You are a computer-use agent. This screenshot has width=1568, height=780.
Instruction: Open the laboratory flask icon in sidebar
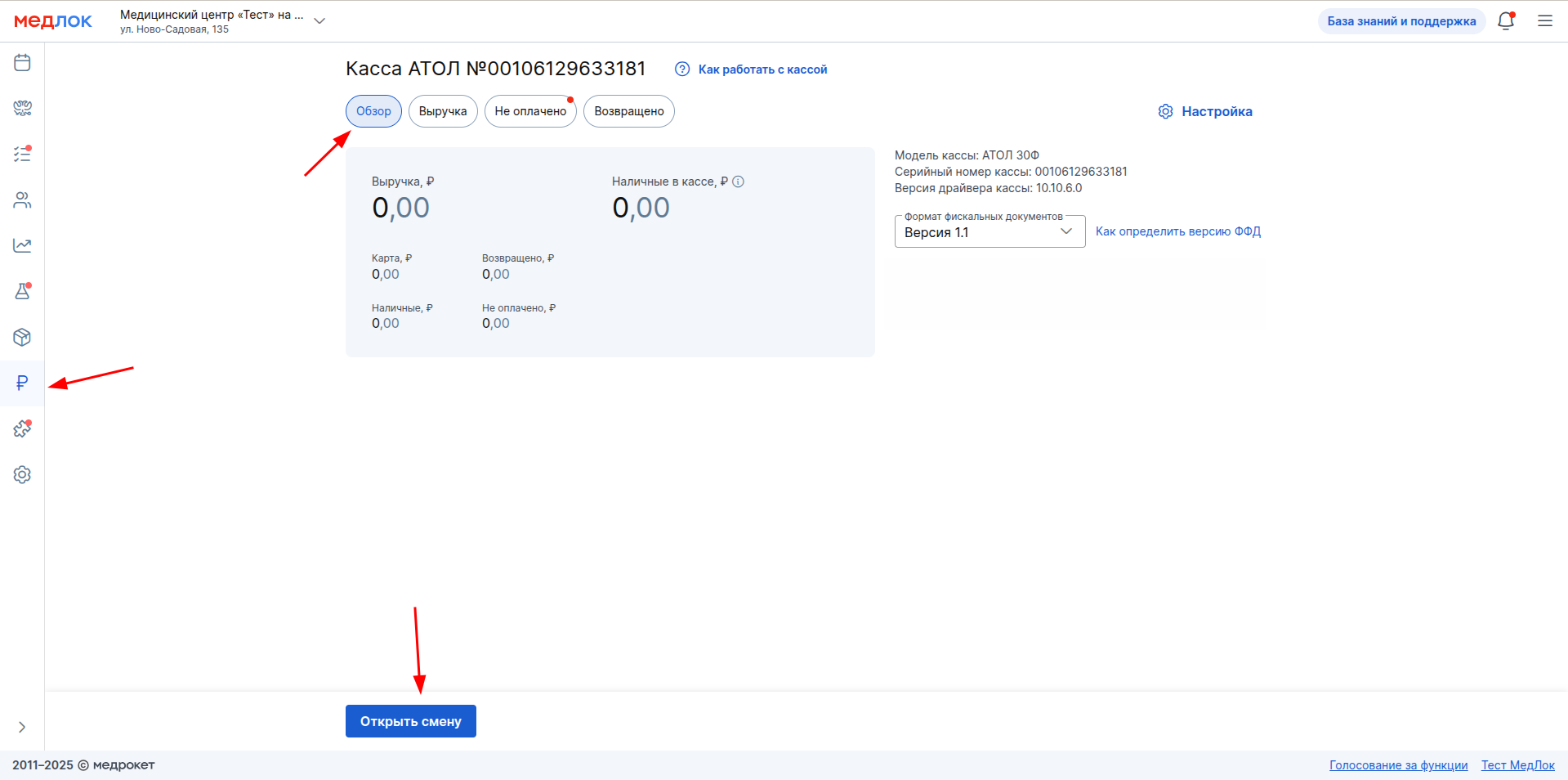(22, 291)
